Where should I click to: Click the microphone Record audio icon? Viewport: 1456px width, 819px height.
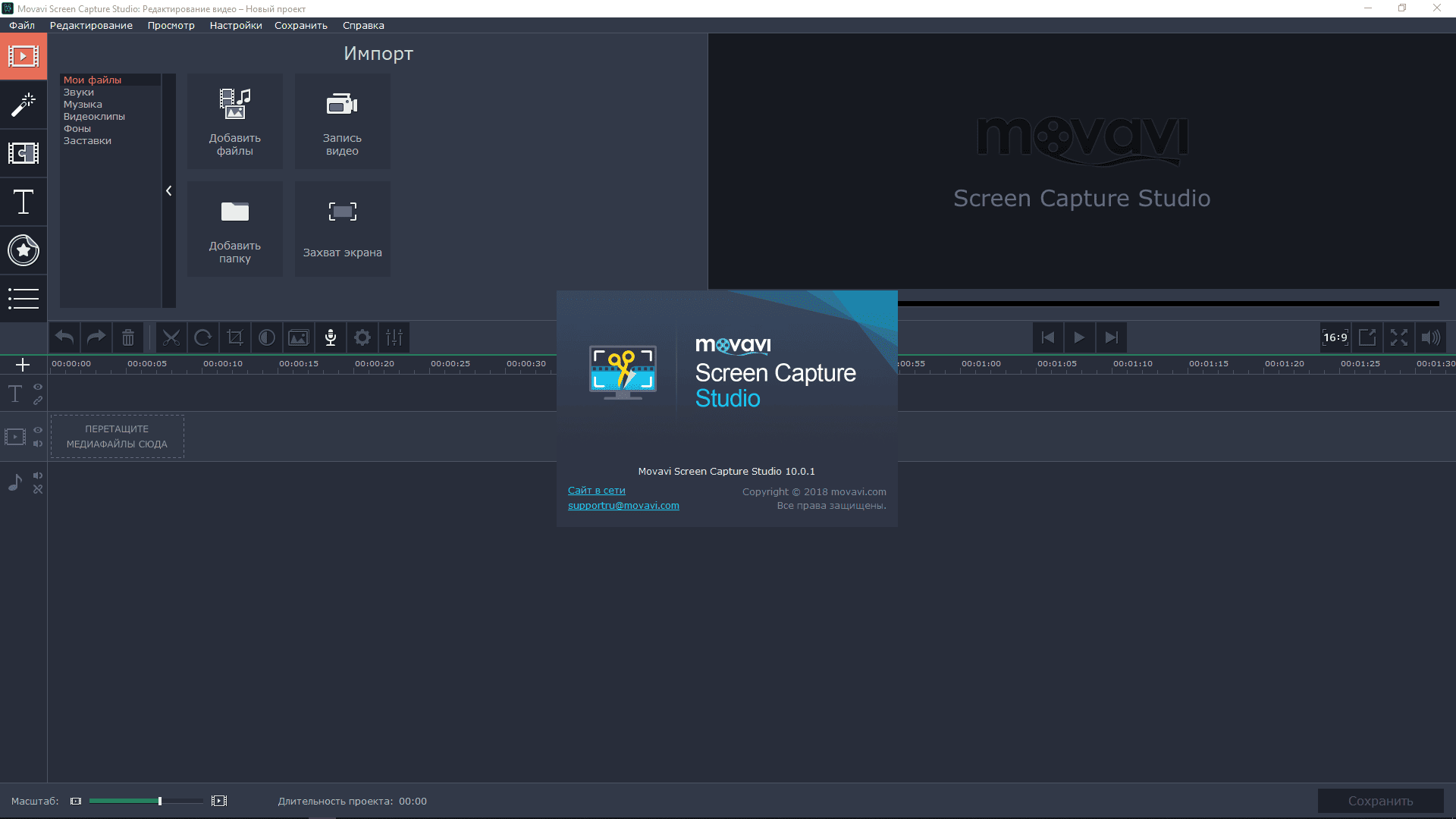pos(331,337)
